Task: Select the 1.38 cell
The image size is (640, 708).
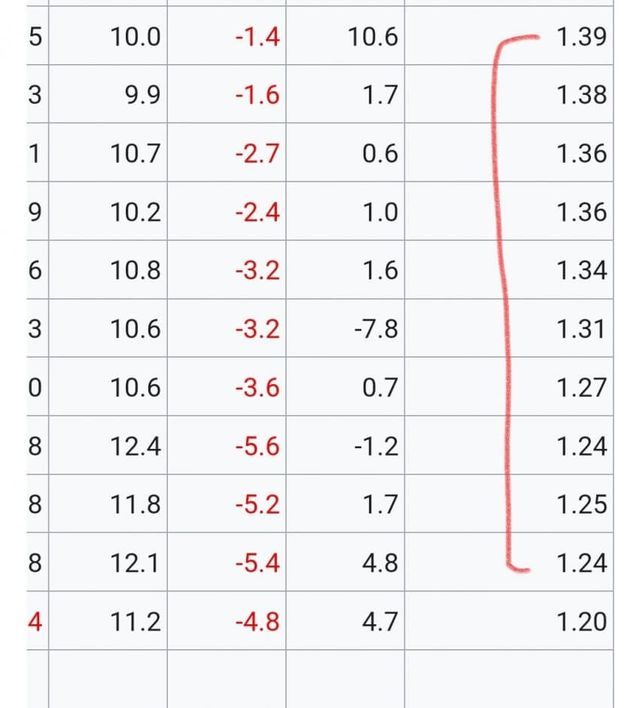Action: click(x=581, y=96)
